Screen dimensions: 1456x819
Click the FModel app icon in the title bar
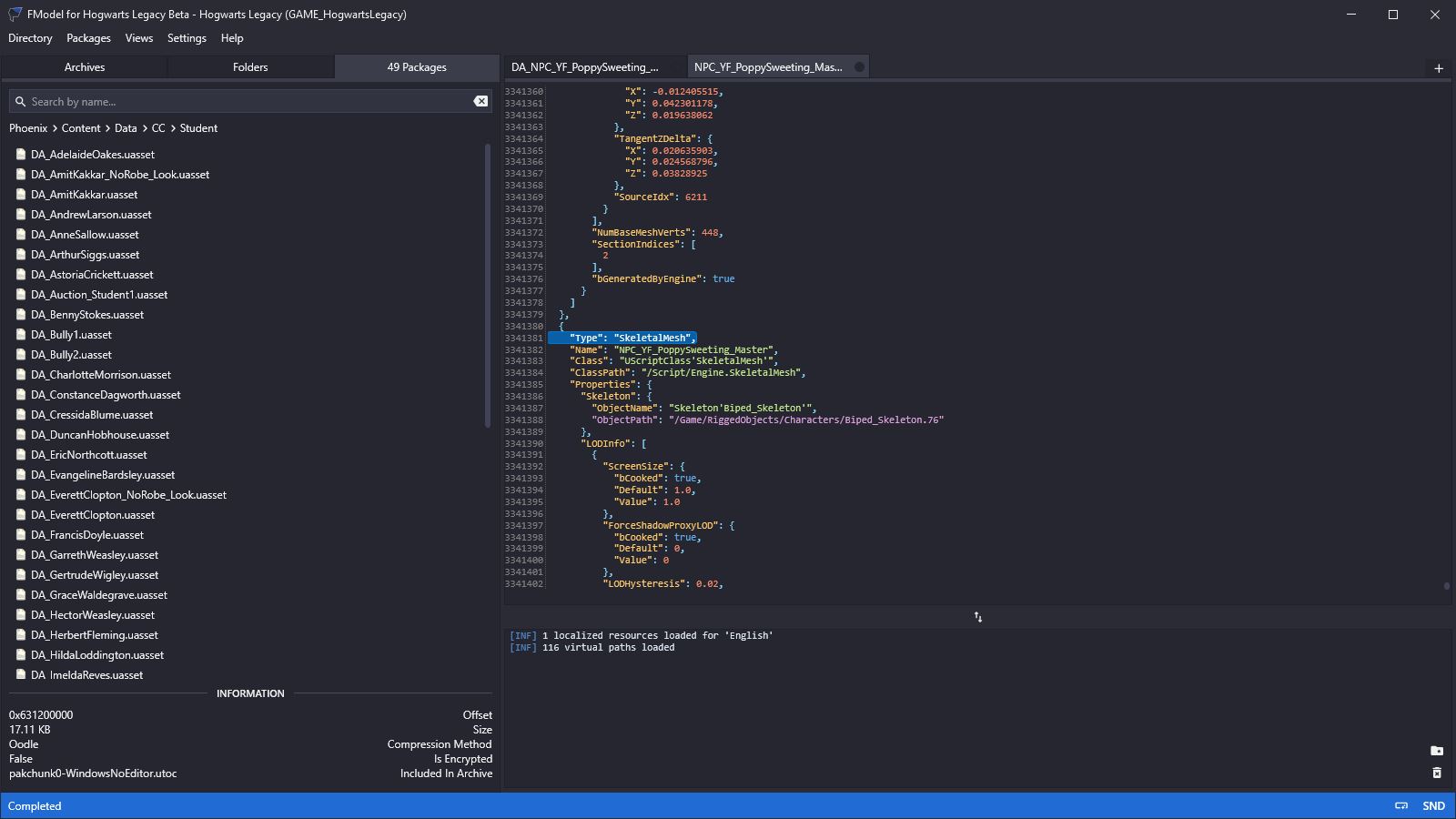click(x=15, y=15)
